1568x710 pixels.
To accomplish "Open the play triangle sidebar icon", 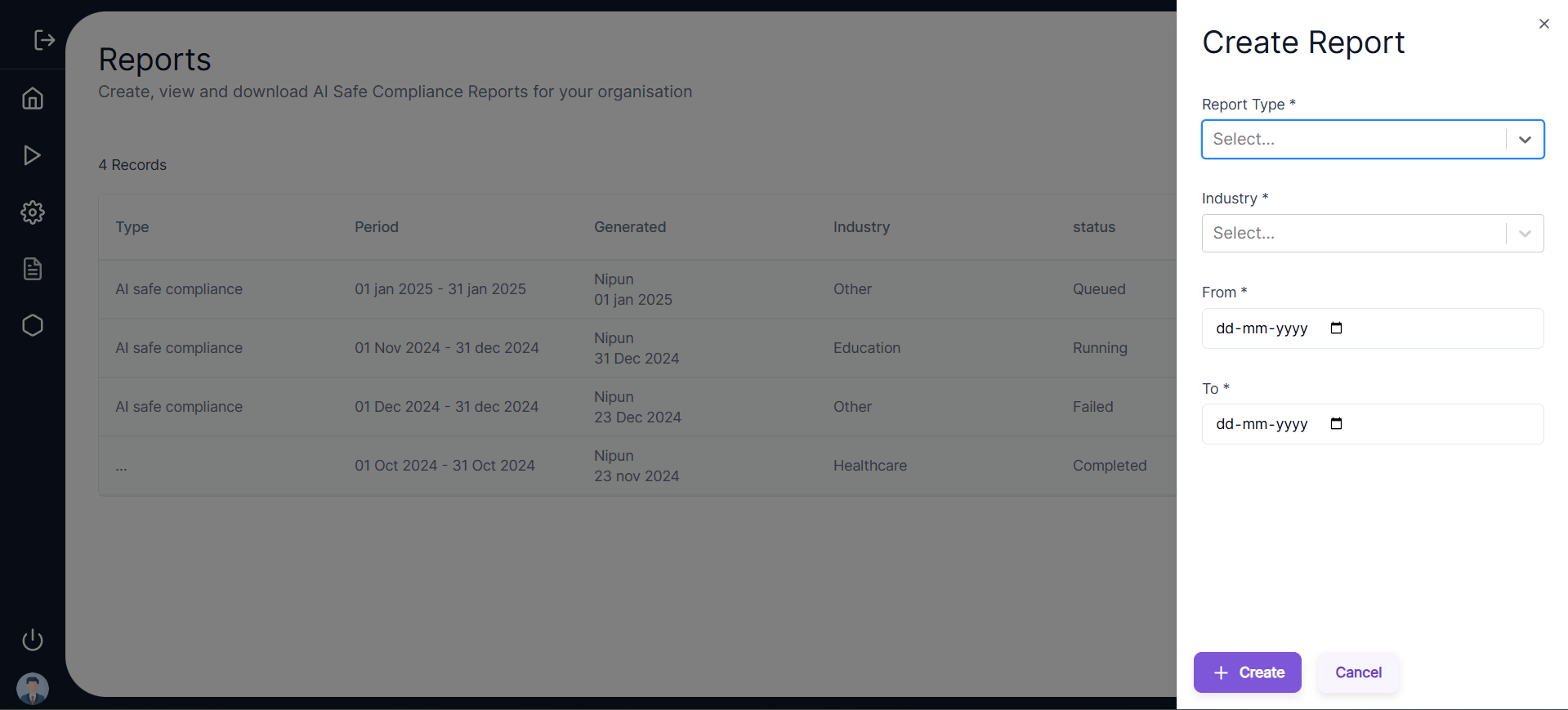I will pos(33,155).
